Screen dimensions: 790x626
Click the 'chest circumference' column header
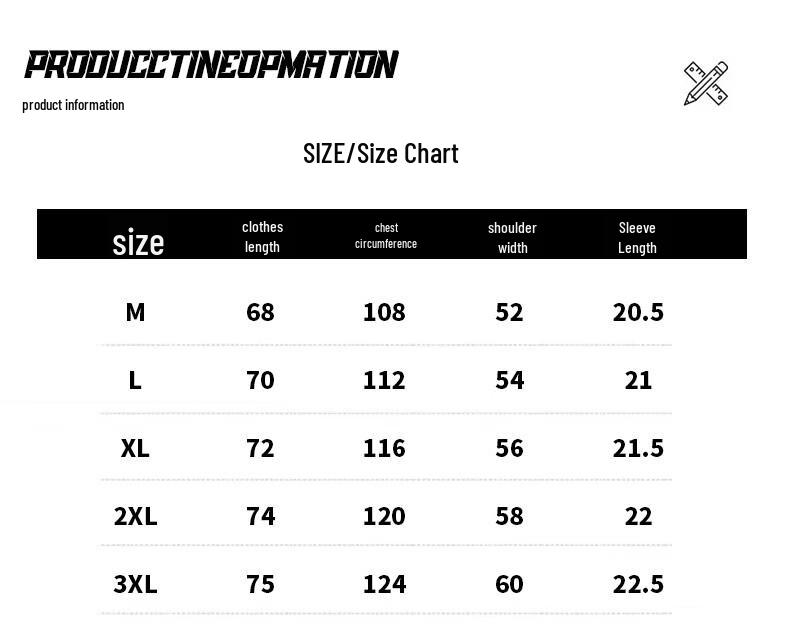386,236
